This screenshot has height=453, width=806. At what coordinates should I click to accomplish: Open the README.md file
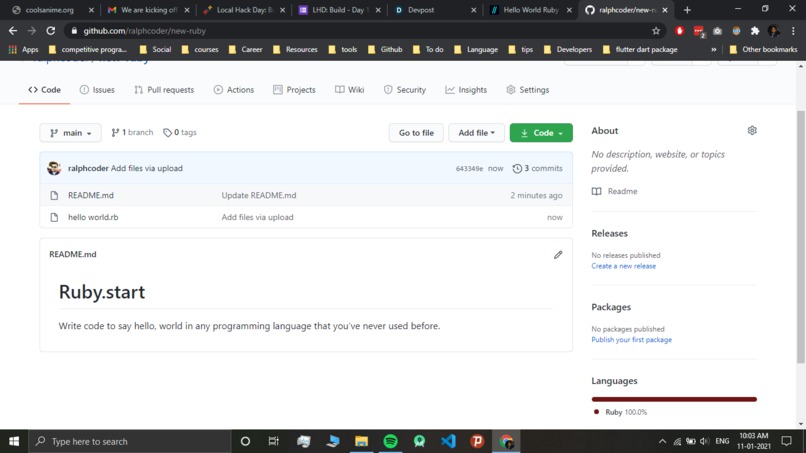click(90, 195)
